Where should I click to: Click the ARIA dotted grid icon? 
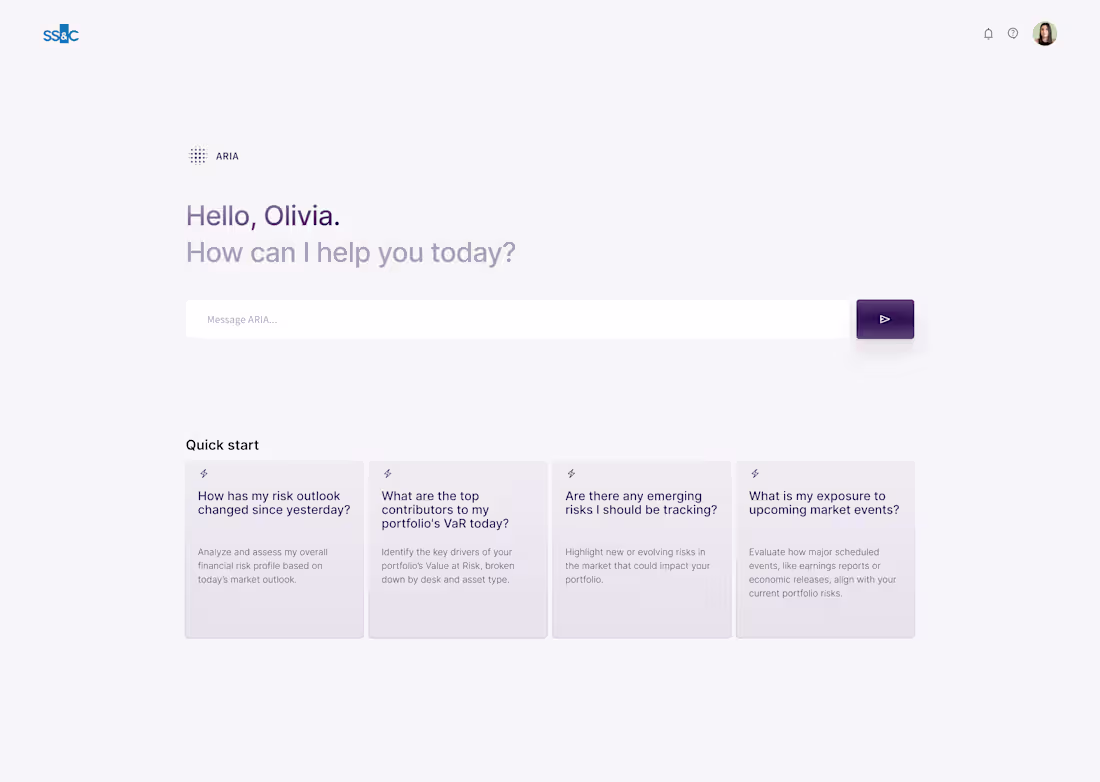(198, 156)
